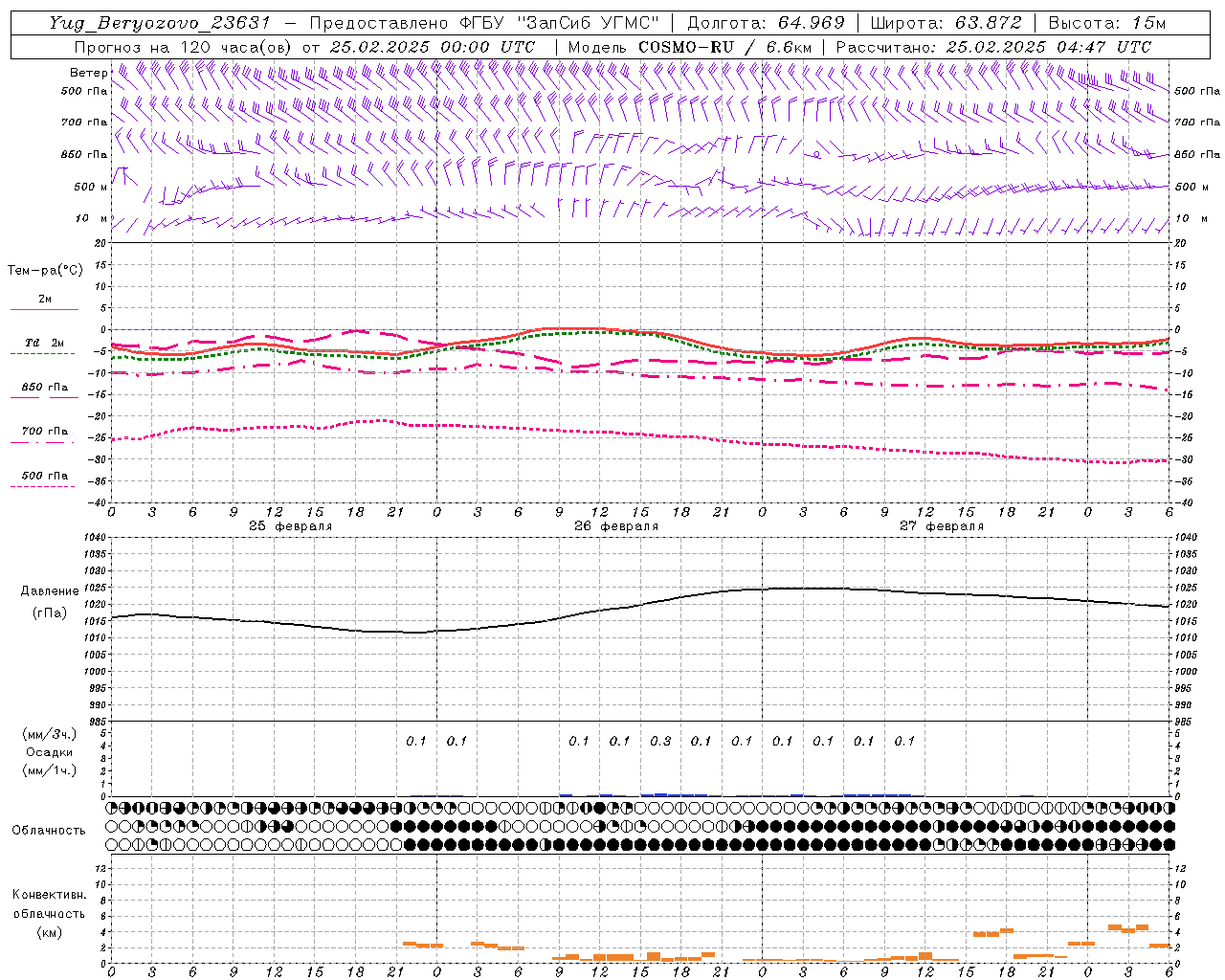Click the Высота: 15м field

pos(1107,23)
